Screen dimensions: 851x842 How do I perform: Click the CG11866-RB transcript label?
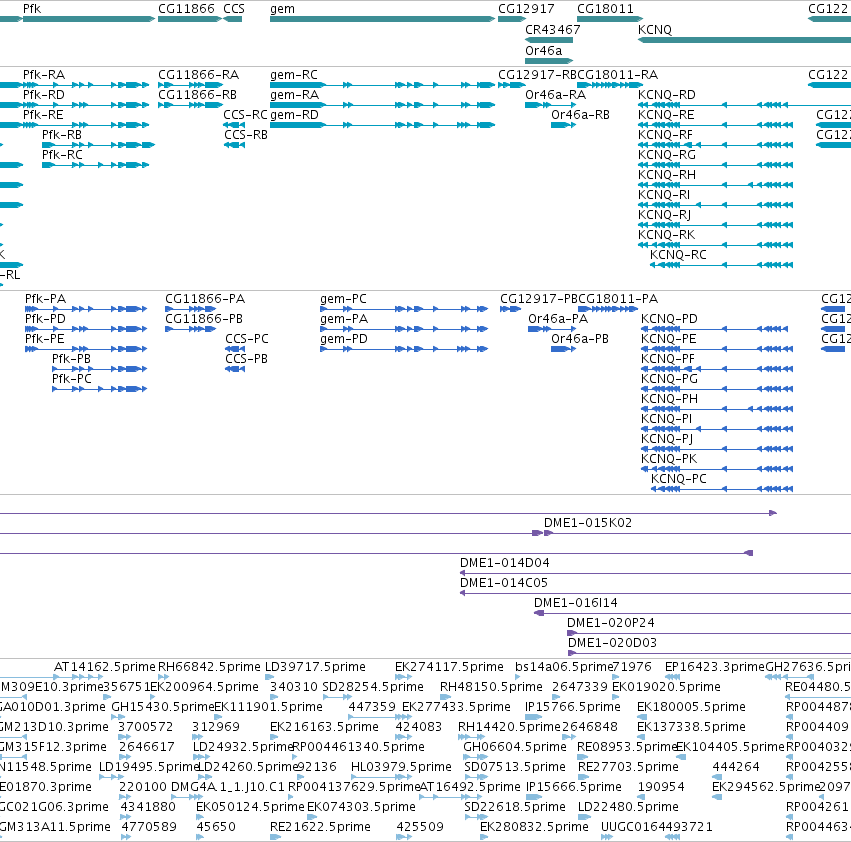tap(198, 94)
